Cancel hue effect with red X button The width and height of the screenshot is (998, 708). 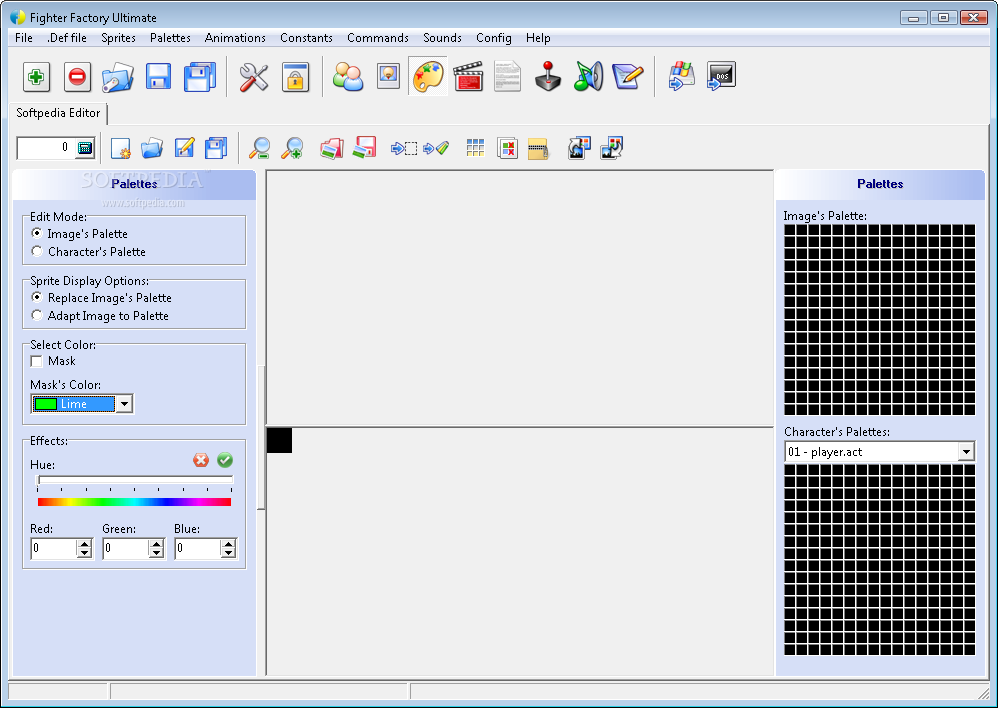(201, 460)
